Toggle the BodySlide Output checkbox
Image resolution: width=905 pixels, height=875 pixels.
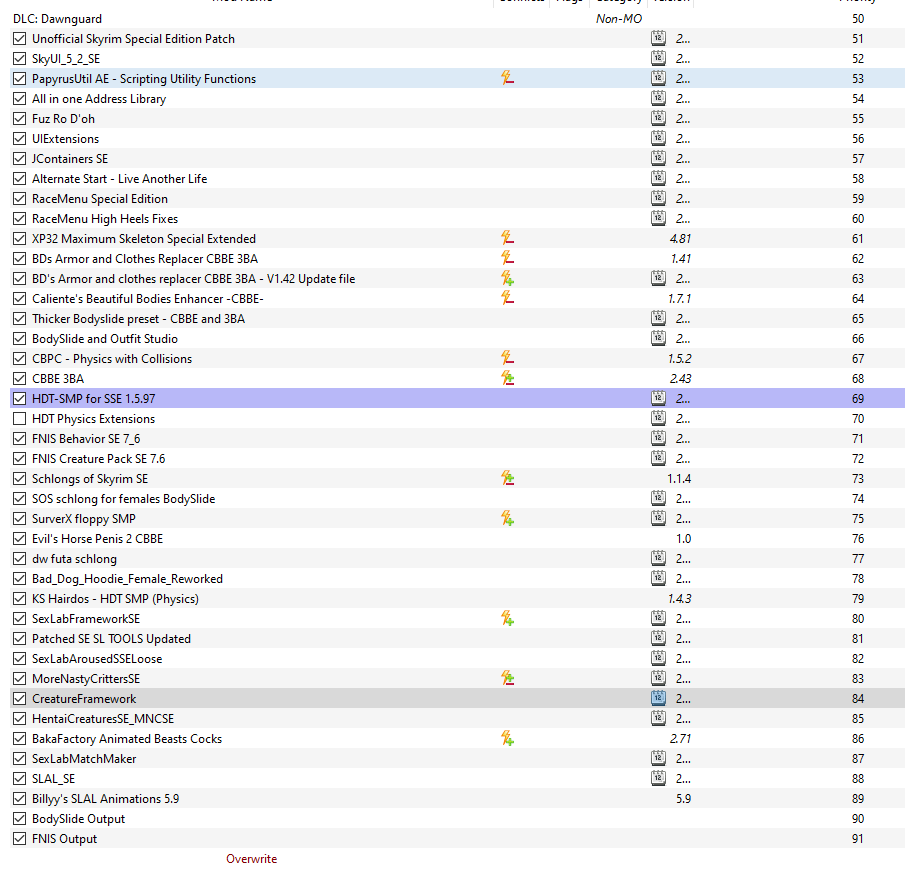(20, 818)
